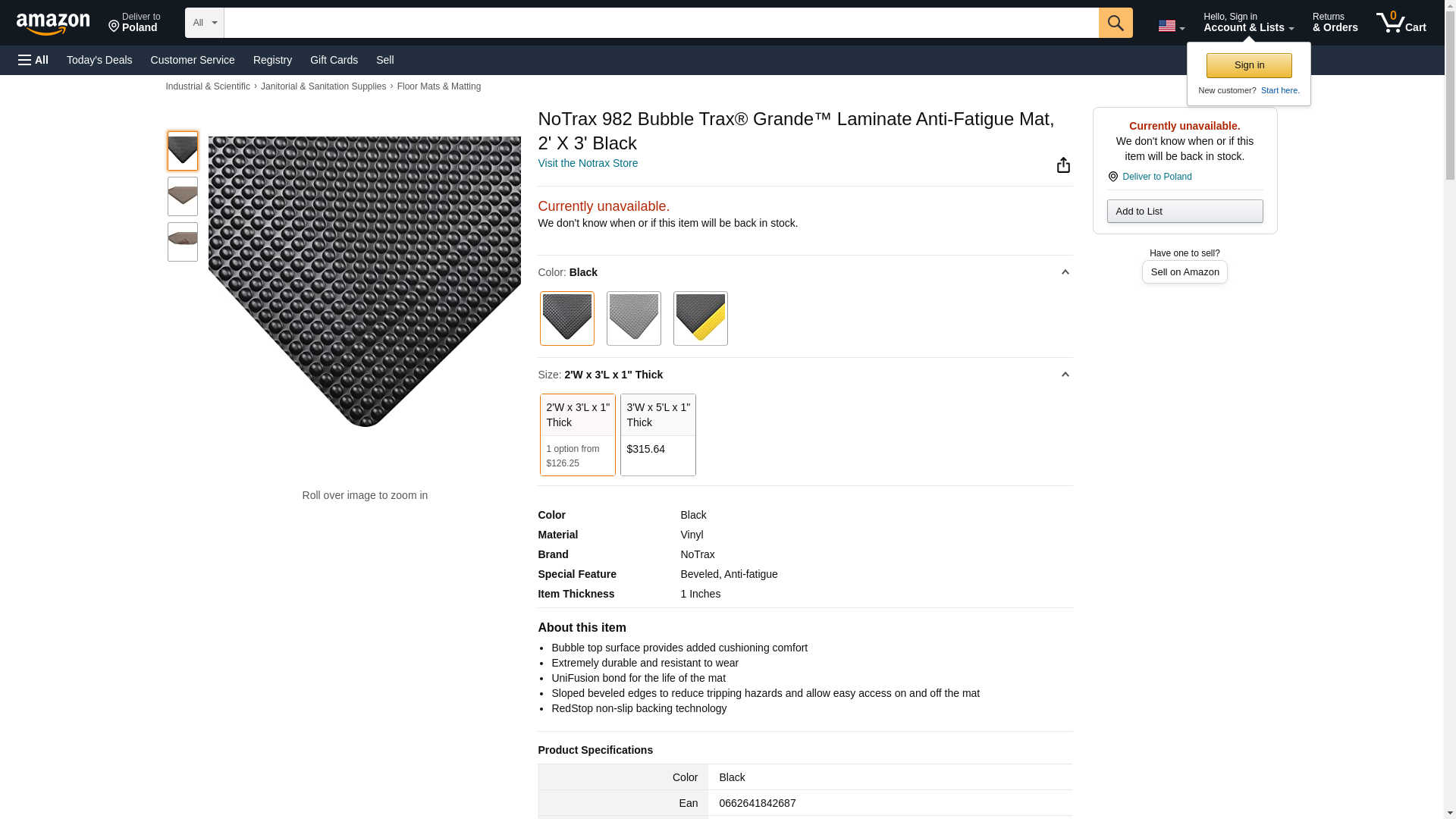Image resolution: width=1456 pixels, height=819 pixels.
Task: Select the black/yellow color option
Action: click(700, 318)
